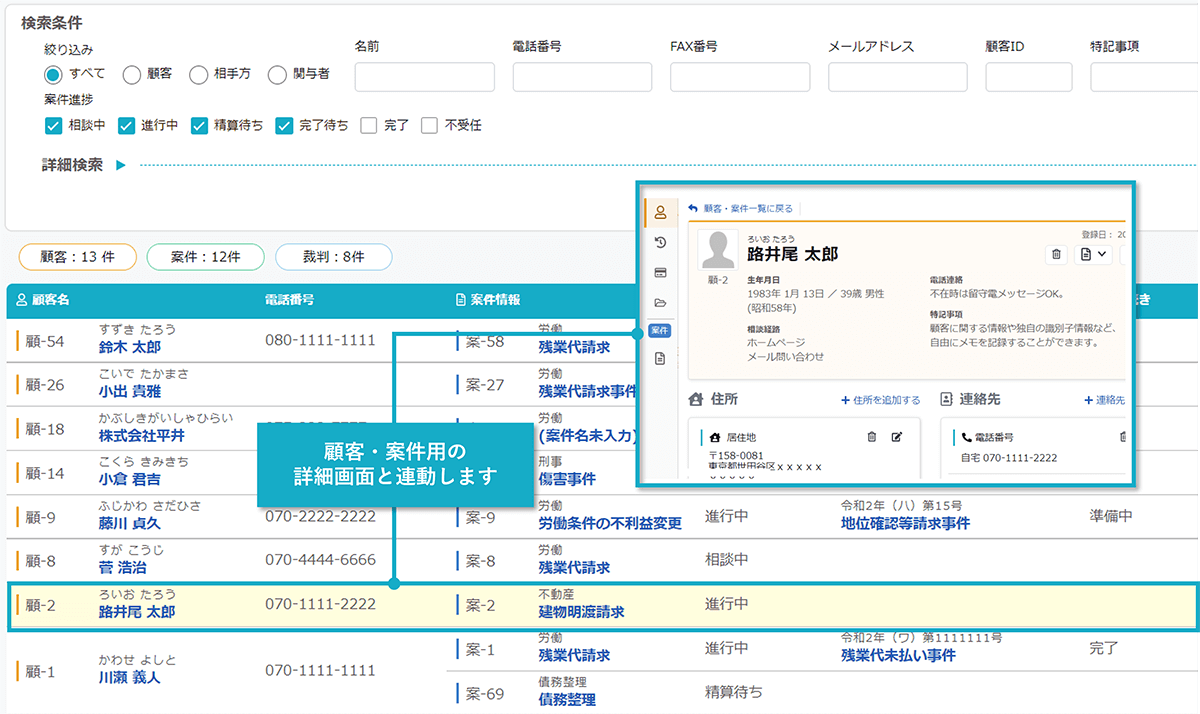Open the 残業代未払い事件 lawsuit link

click(x=898, y=655)
